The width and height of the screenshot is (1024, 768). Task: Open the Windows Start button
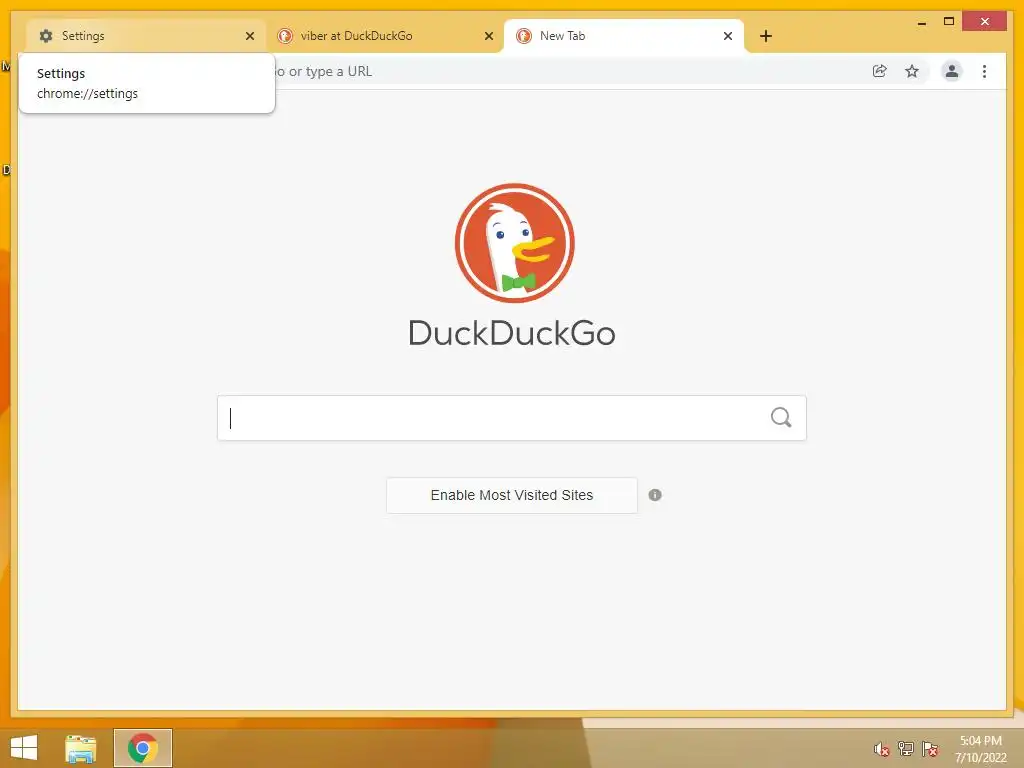point(24,748)
